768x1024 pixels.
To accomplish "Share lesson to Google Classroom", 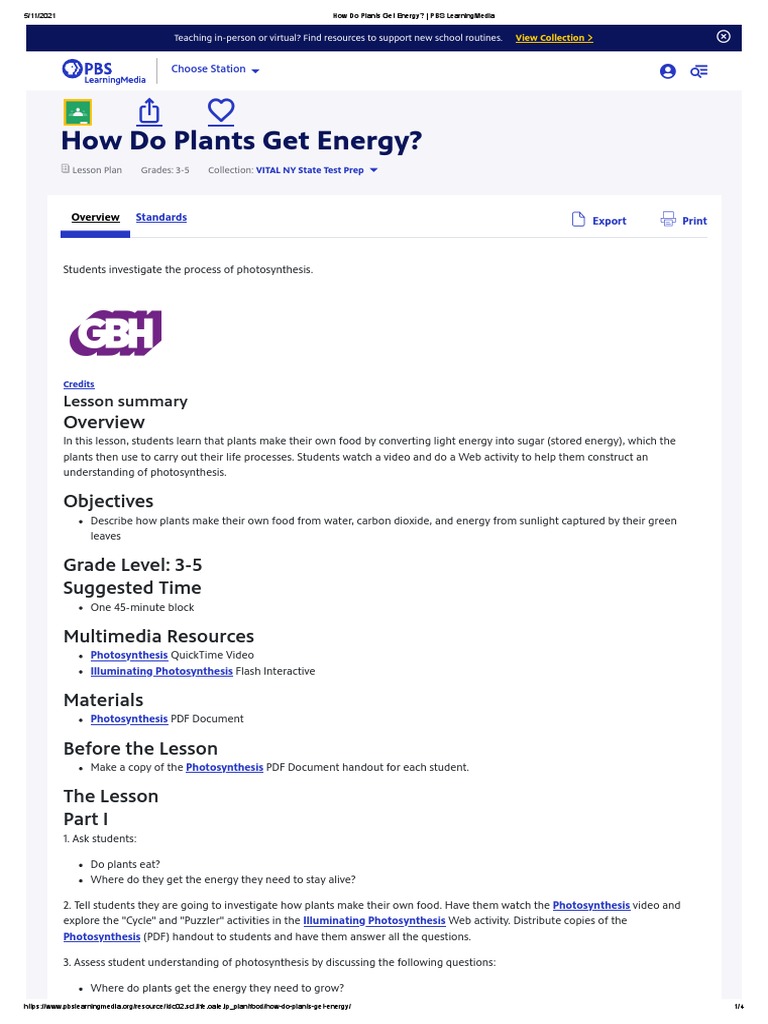I will click(78, 111).
